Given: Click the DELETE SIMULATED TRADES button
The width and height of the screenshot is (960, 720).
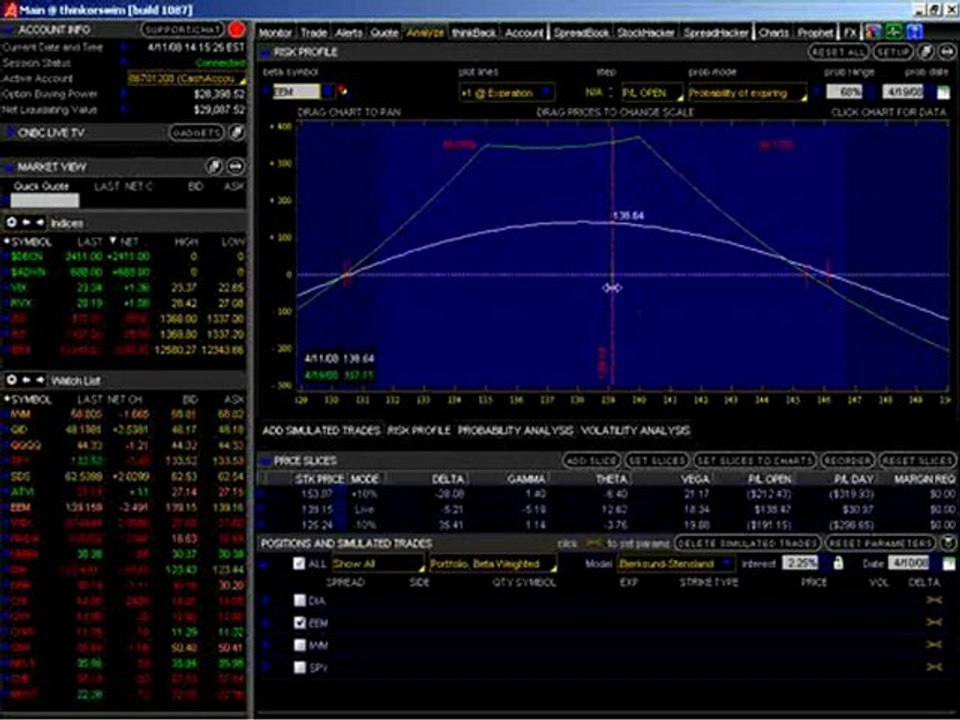Looking at the screenshot, I should pyautogui.click(x=747, y=543).
